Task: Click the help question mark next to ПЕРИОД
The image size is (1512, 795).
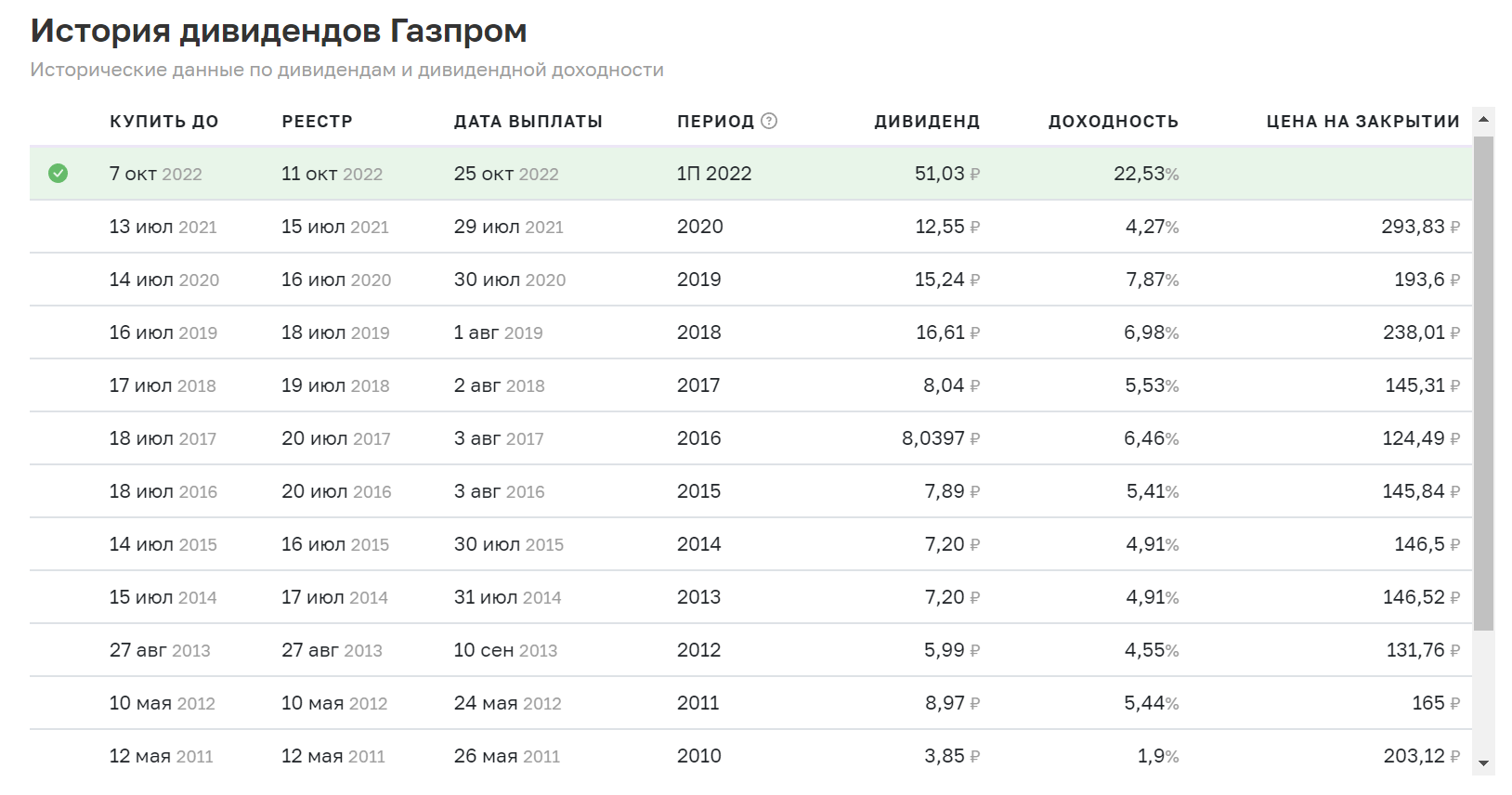Action: click(x=769, y=121)
